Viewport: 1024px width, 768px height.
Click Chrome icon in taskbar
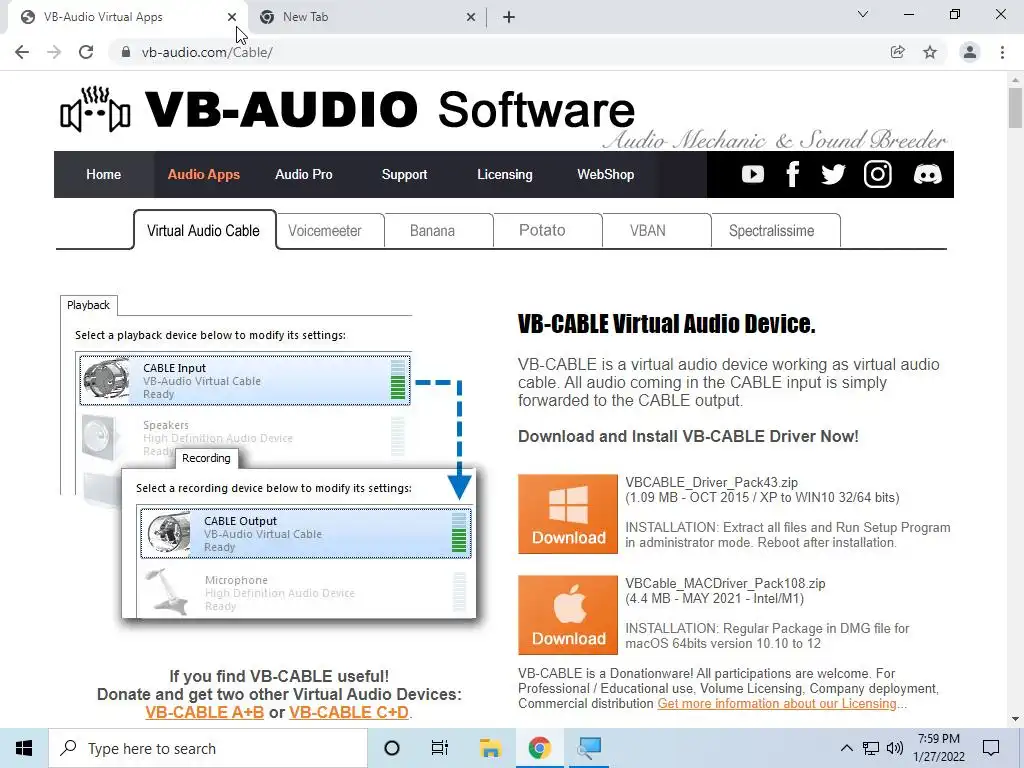point(539,748)
